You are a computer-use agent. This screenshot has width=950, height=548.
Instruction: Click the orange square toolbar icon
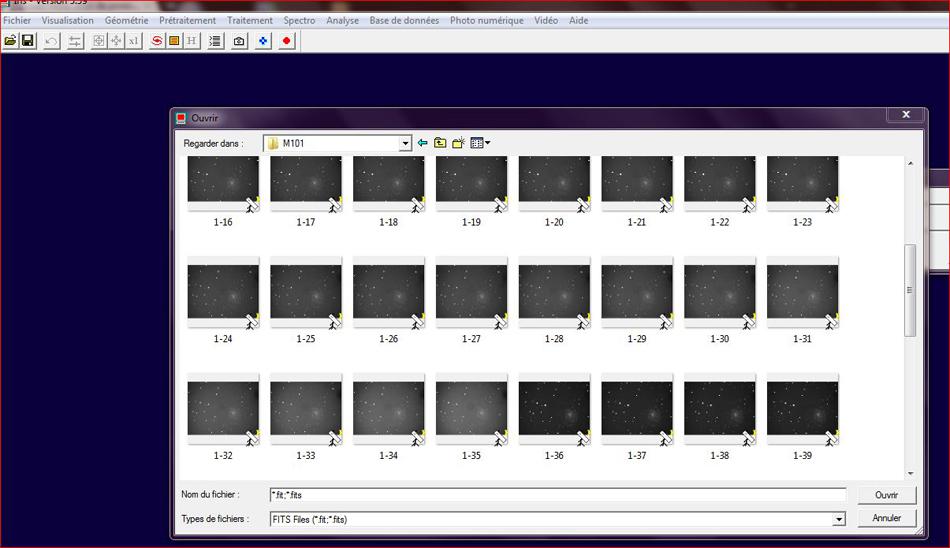pos(174,41)
